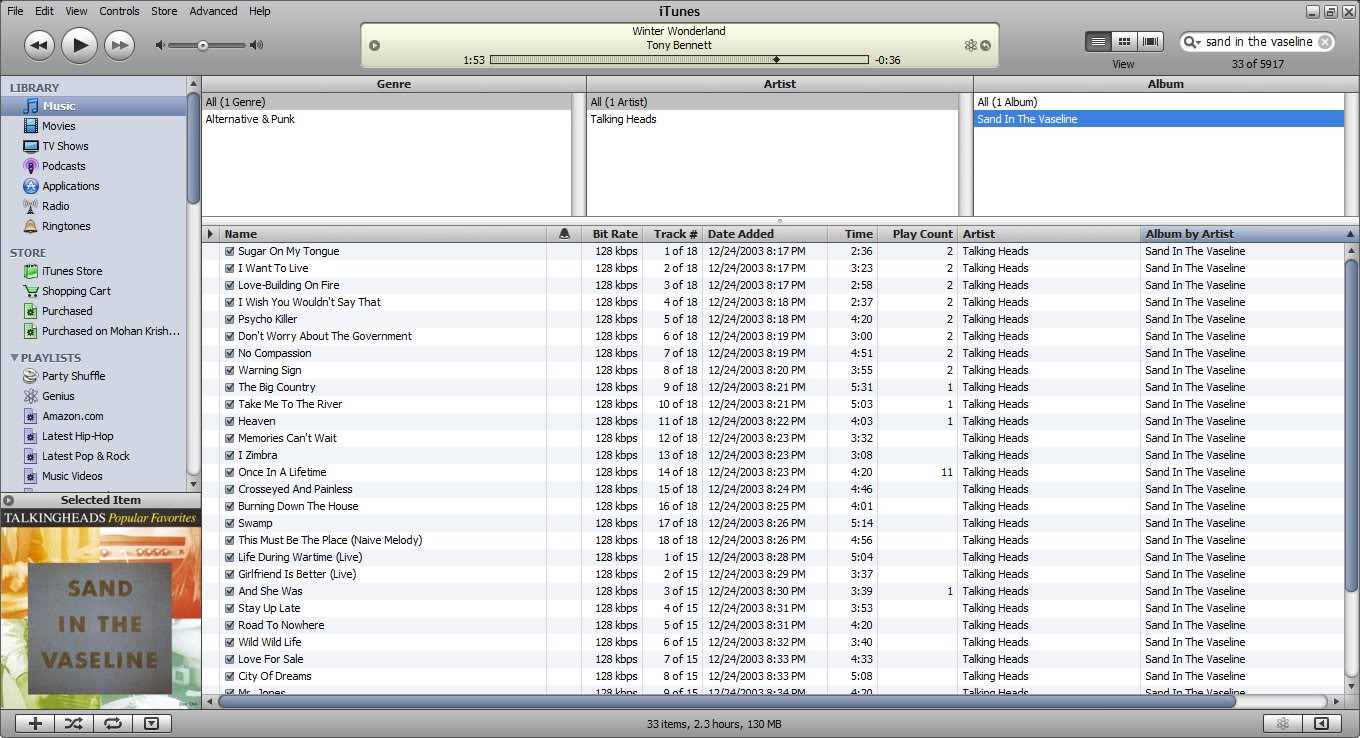The image size is (1360, 738).
Task: Open the View menu
Action: click(77, 11)
